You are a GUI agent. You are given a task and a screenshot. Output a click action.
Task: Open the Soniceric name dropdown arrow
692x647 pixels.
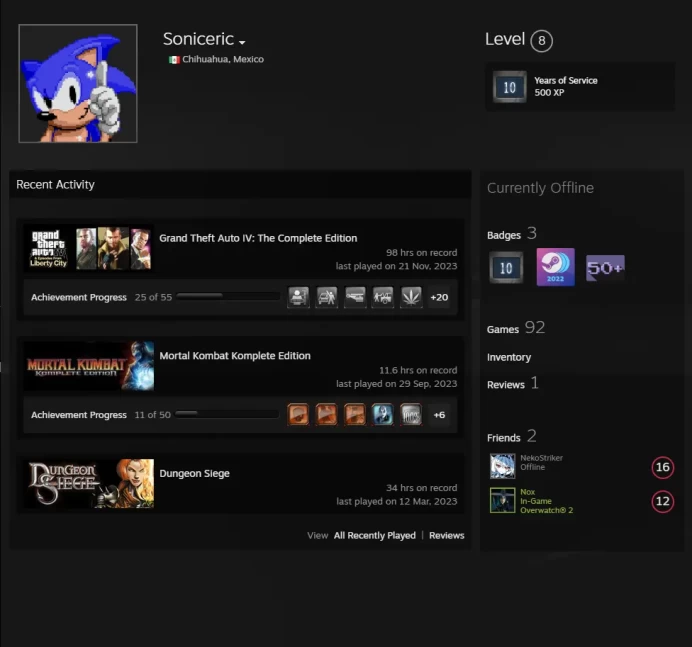[242, 42]
